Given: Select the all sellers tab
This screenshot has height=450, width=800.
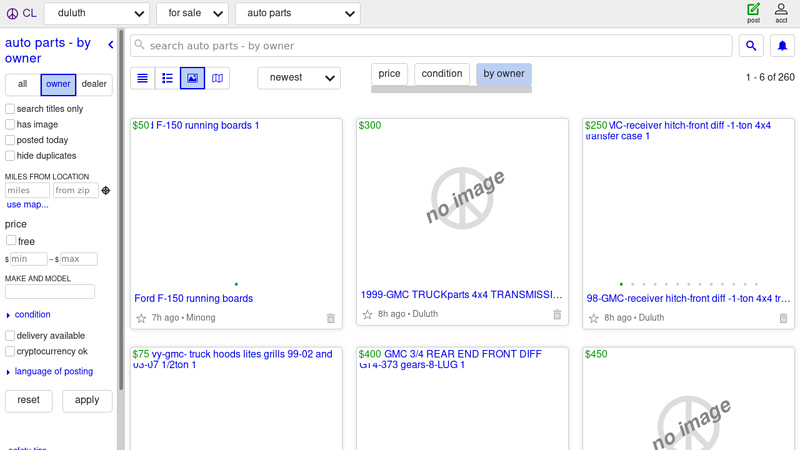Looking at the screenshot, I should pyautogui.click(x=22, y=84).
